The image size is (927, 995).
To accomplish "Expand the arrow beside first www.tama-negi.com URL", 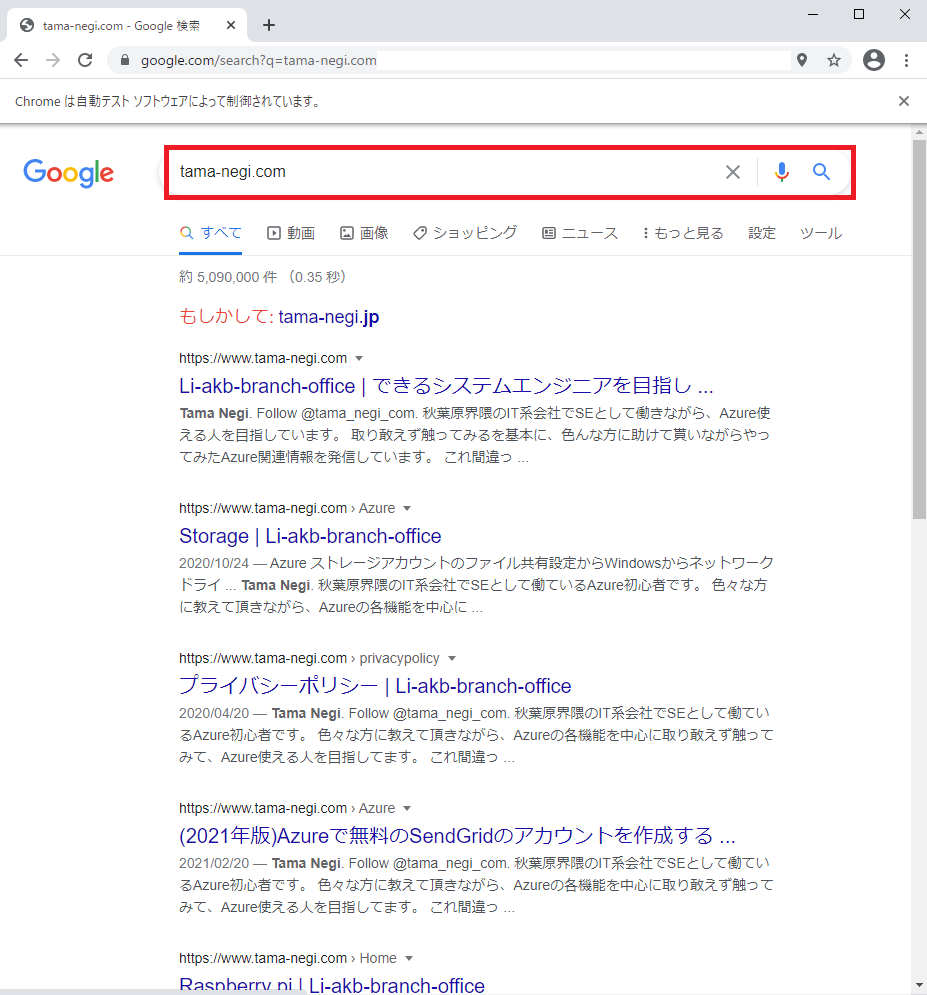I will (x=359, y=359).
